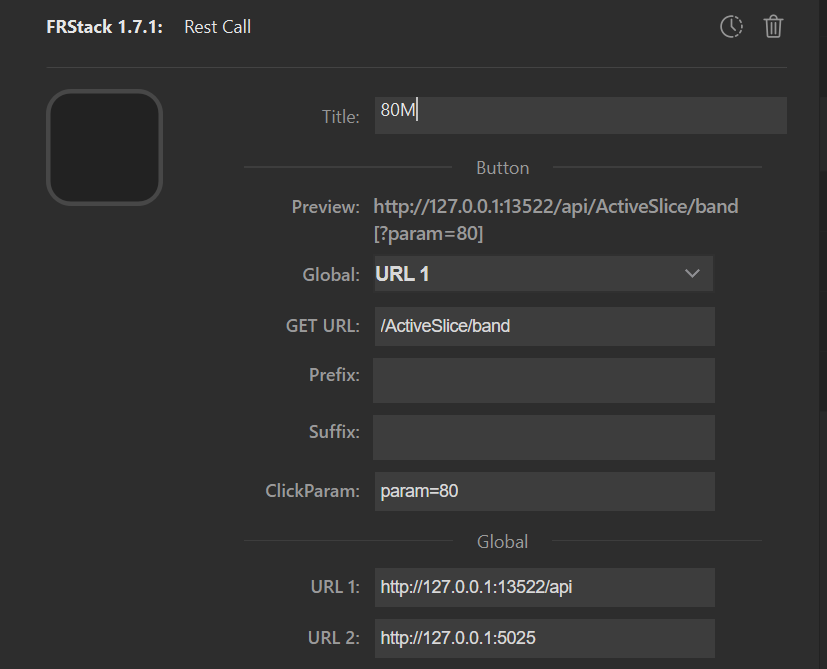
Task: Click the clock history icon
Action: pyautogui.click(x=731, y=26)
